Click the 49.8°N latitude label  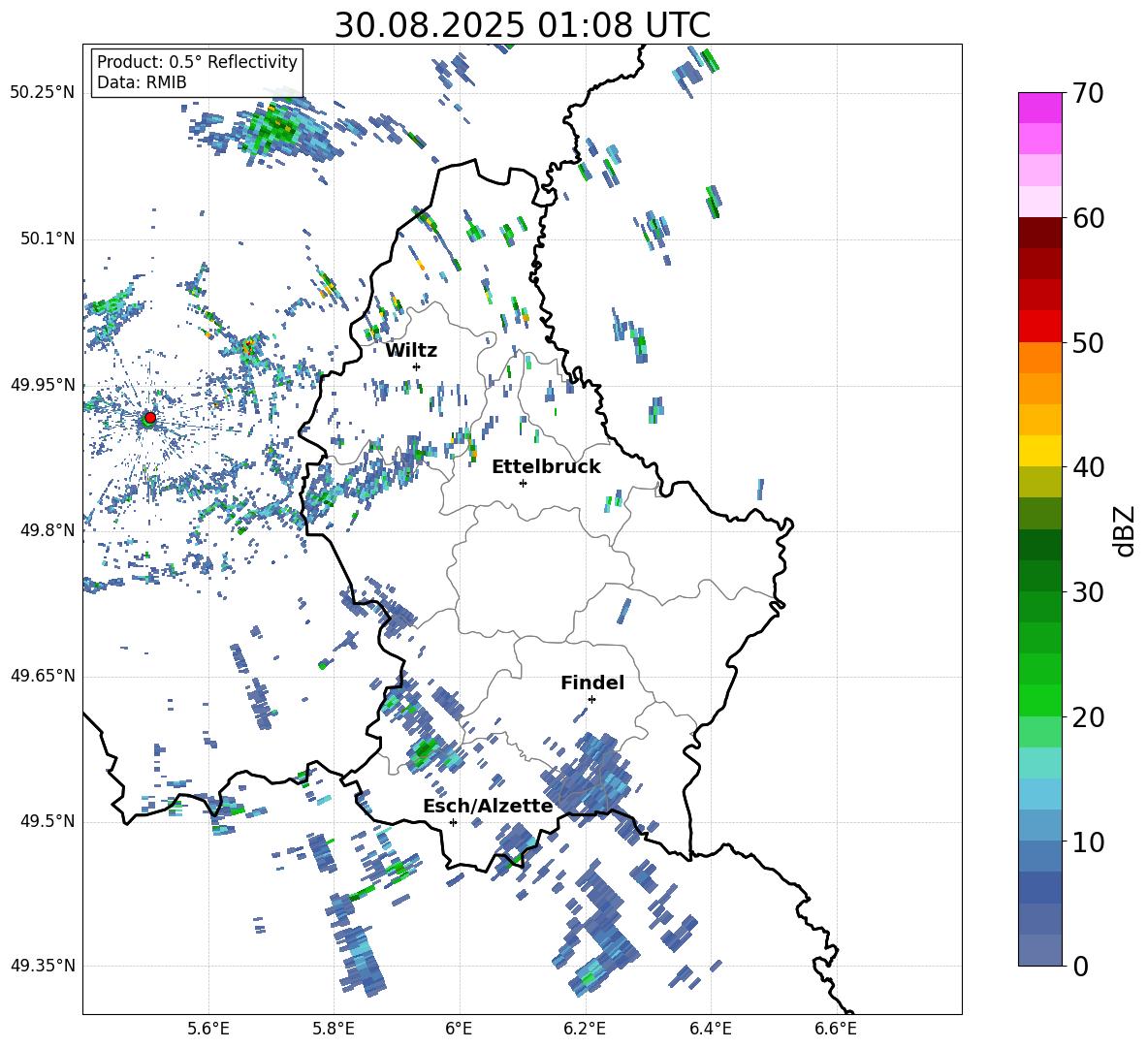click(x=48, y=530)
